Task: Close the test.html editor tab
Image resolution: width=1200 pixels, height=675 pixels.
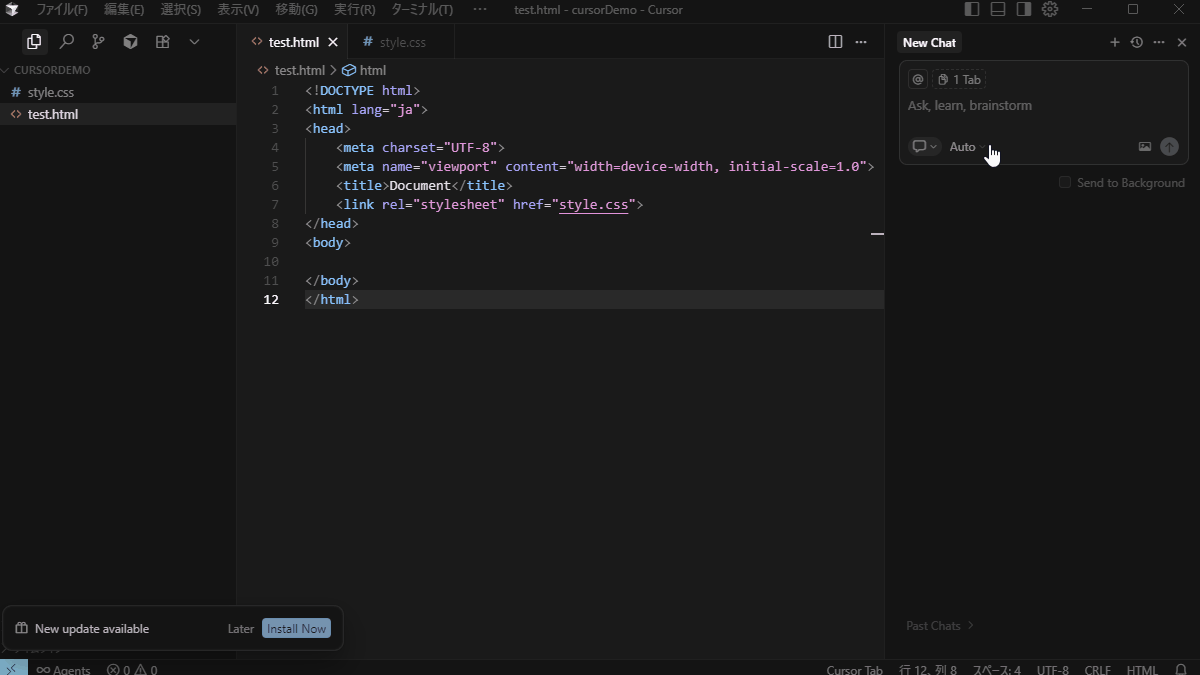Action: point(333,42)
